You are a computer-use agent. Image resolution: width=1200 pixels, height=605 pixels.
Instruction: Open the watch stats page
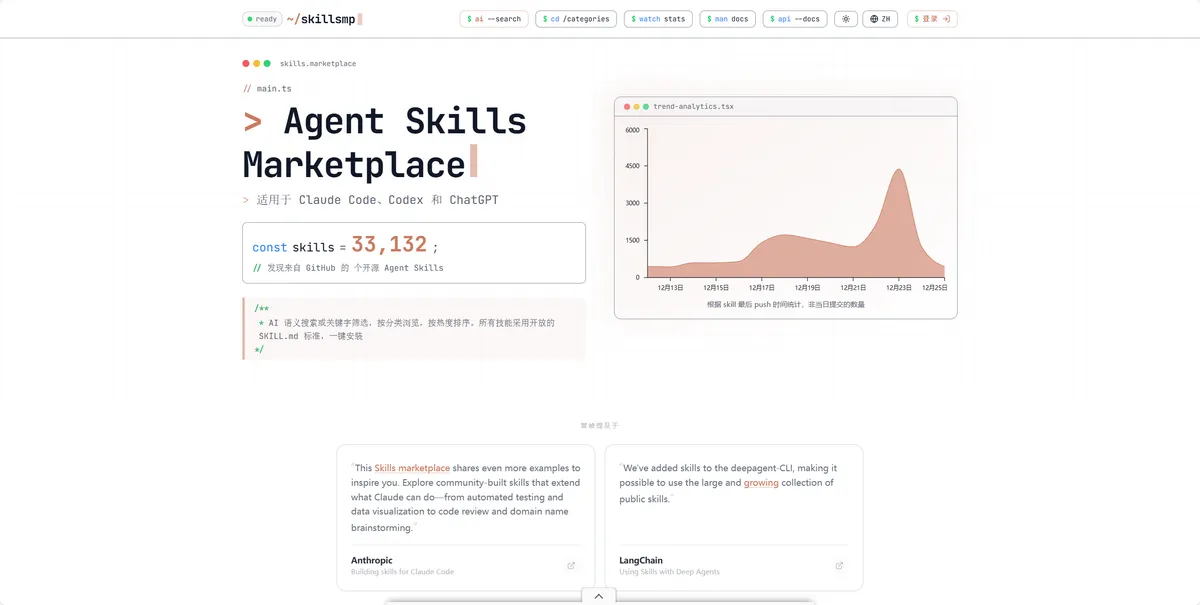[x=657, y=19]
